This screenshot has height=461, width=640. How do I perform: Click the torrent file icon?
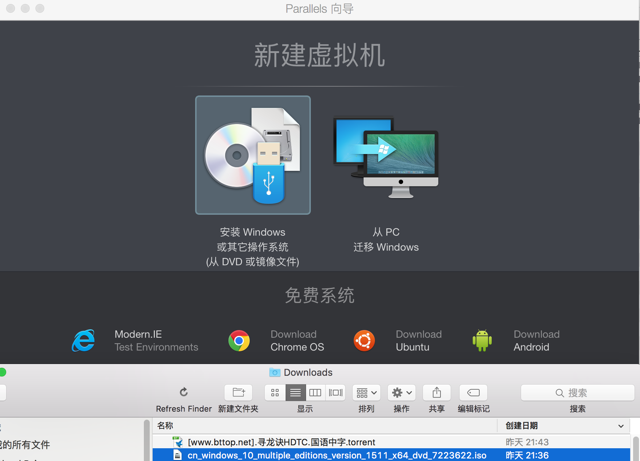178,442
